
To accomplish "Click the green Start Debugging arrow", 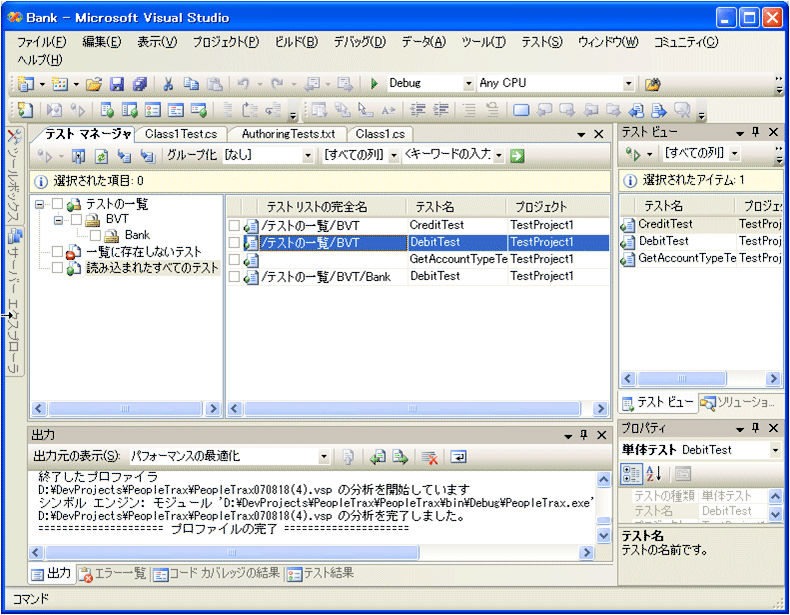I will (x=374, y=84).
